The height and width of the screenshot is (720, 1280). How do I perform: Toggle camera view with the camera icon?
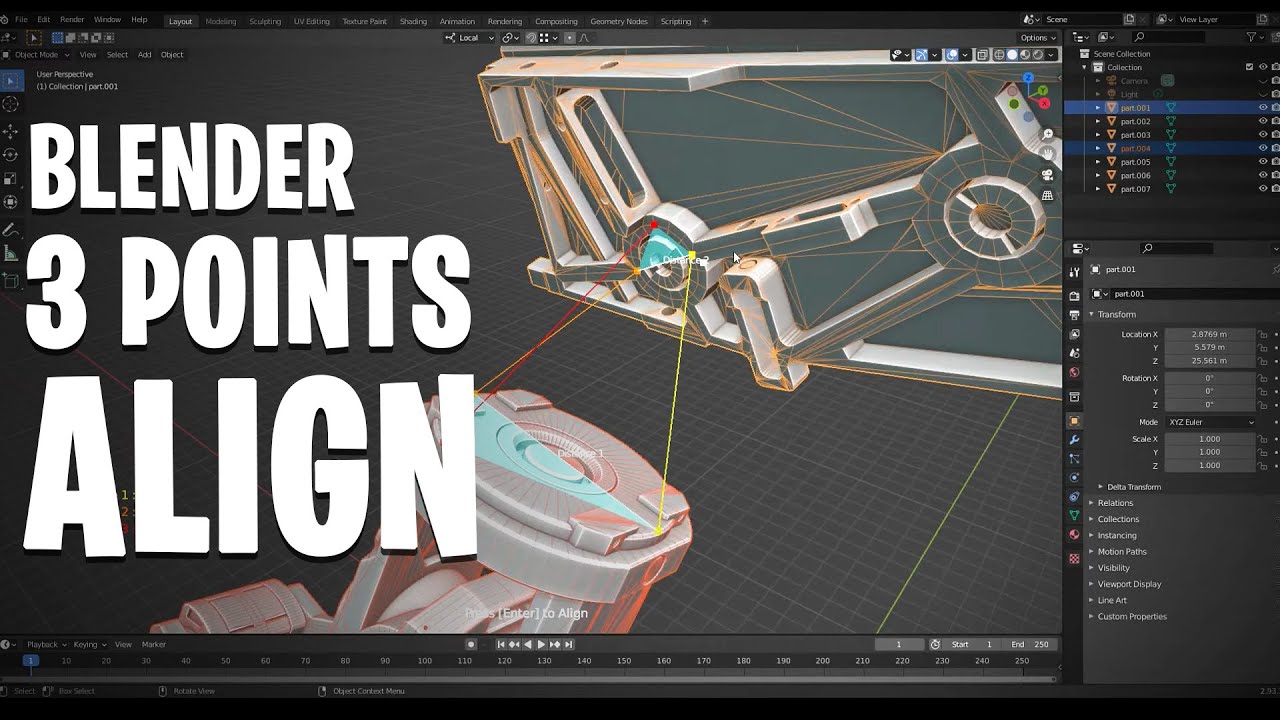(1048, 175)
